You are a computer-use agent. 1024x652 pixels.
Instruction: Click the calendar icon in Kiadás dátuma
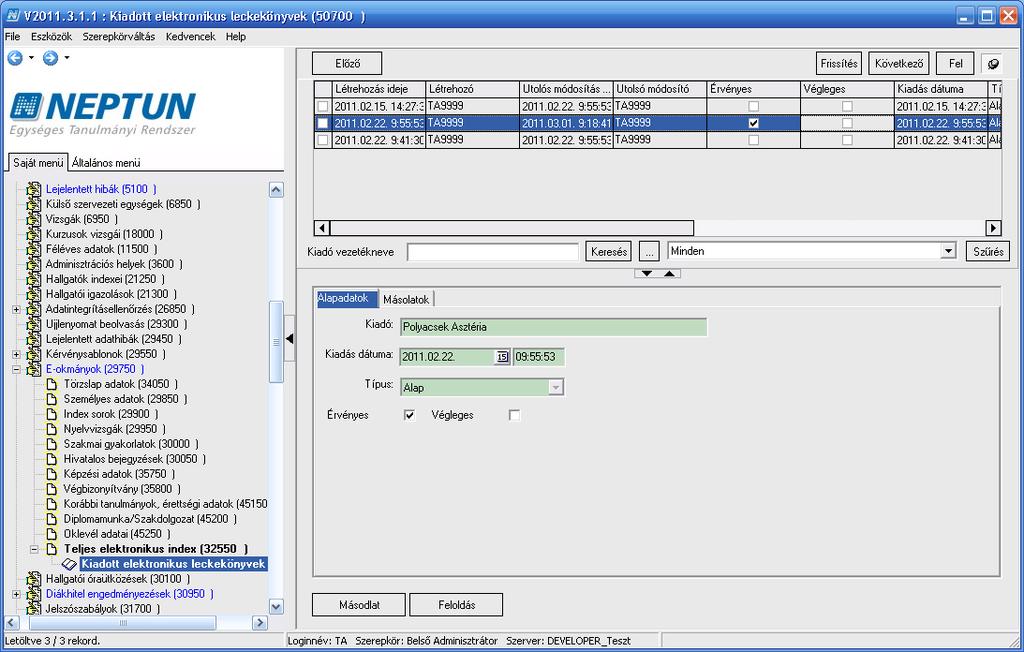coord(502,357)
